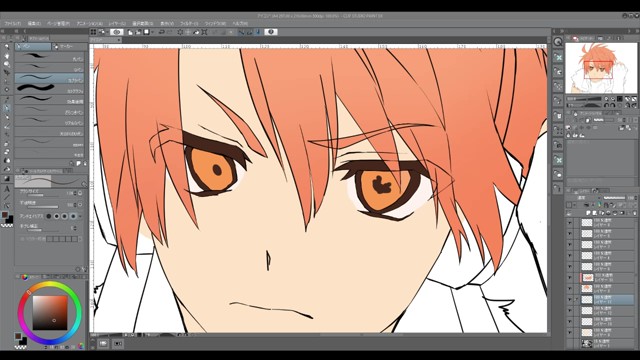Open the ファイル (File) menu
Screen dimensions: 640x360
[13, 24]
